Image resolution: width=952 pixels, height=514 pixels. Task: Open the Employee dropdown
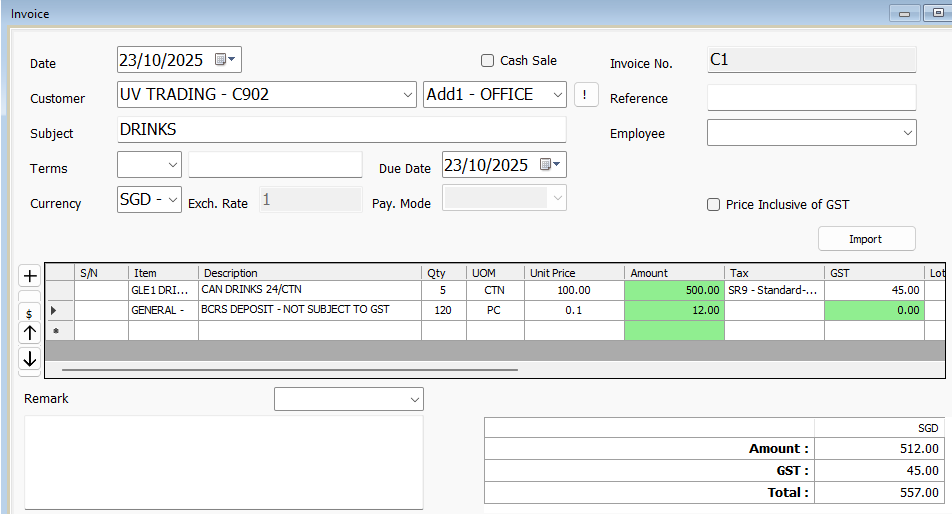click(x=906, y=133)
